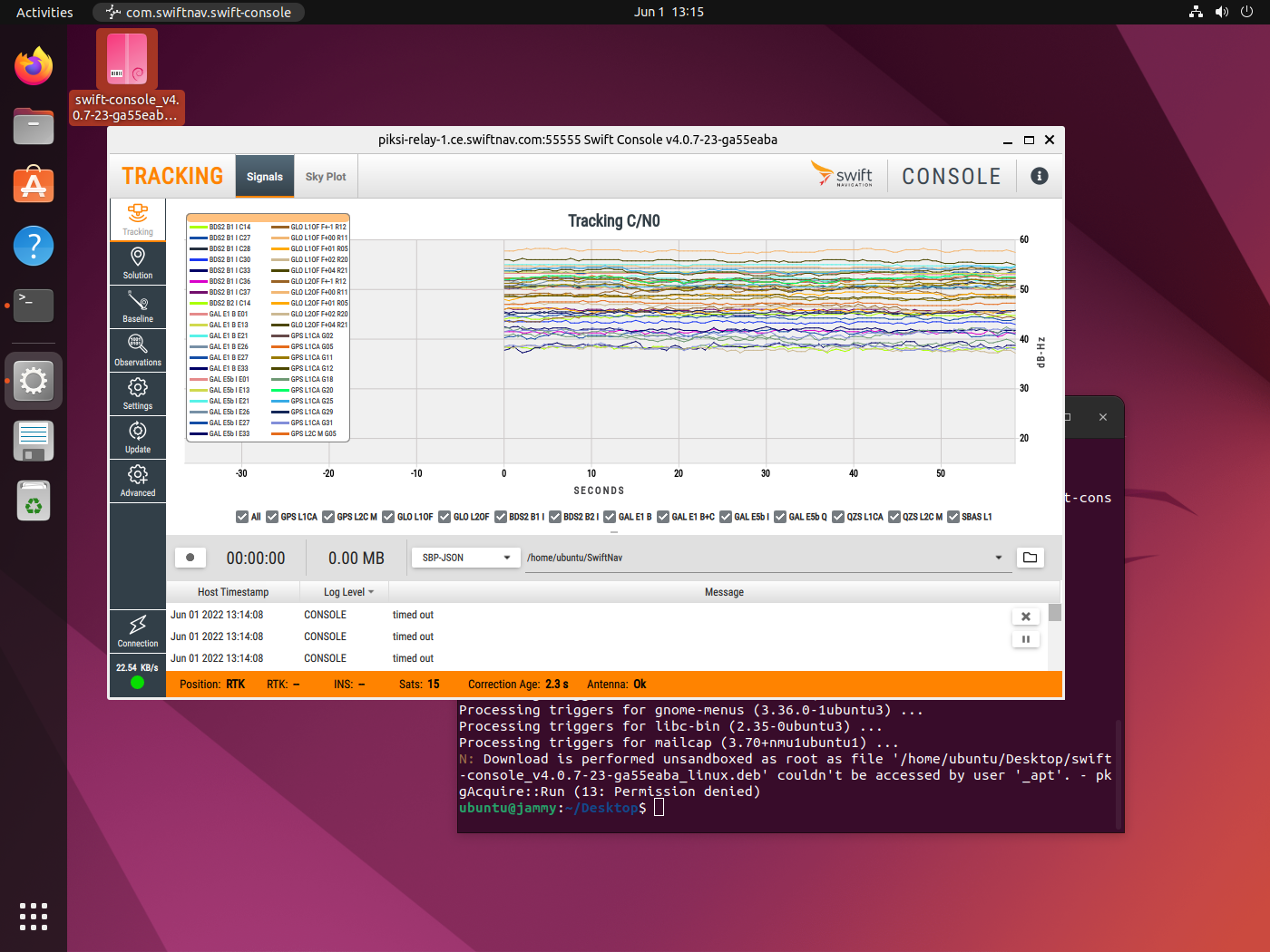Pause the log with pause icon
The height and width of the screenshot is (952, 1270).
point(1026,639)
